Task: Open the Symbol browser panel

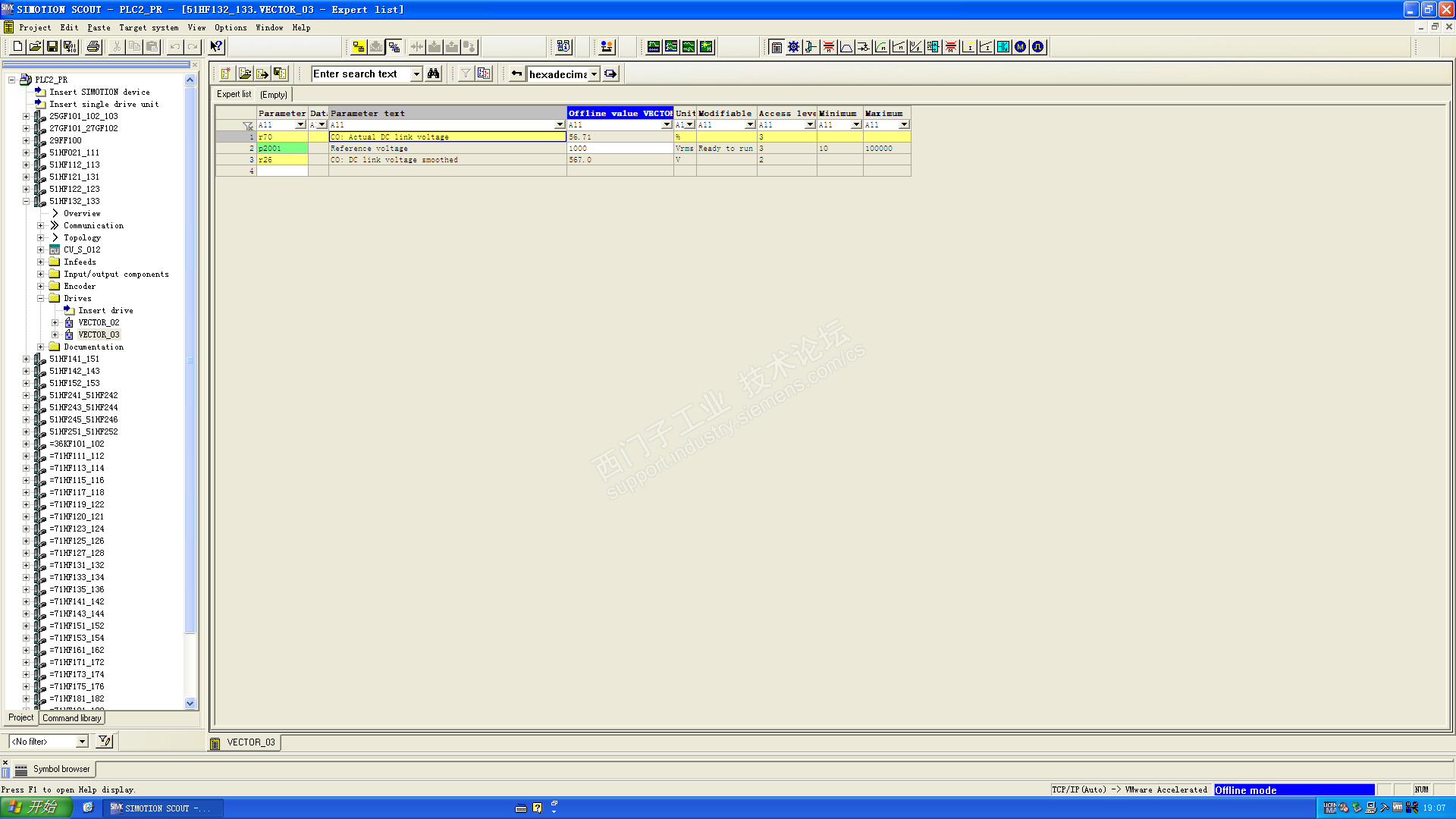Action: [61, 769]
